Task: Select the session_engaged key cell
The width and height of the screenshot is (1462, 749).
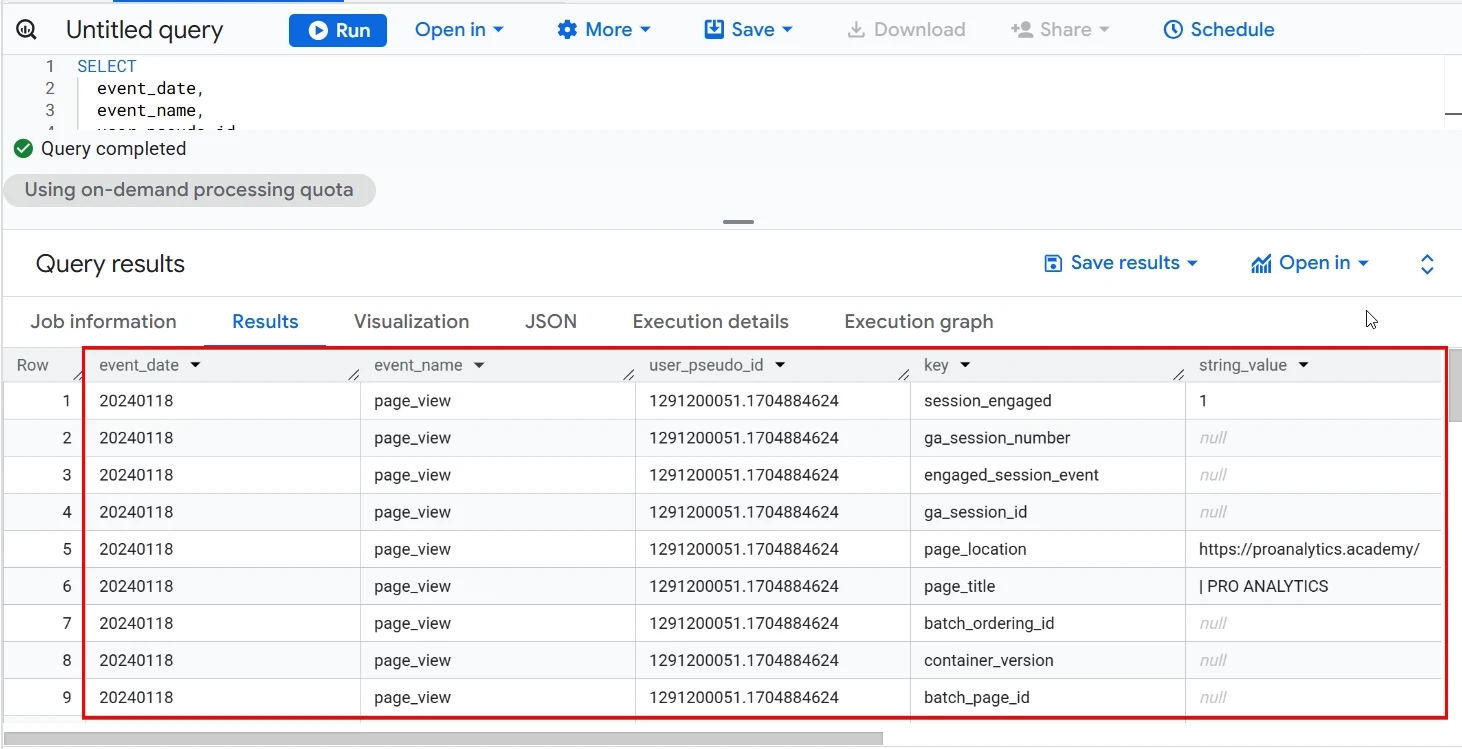Action: [1047, 401]
